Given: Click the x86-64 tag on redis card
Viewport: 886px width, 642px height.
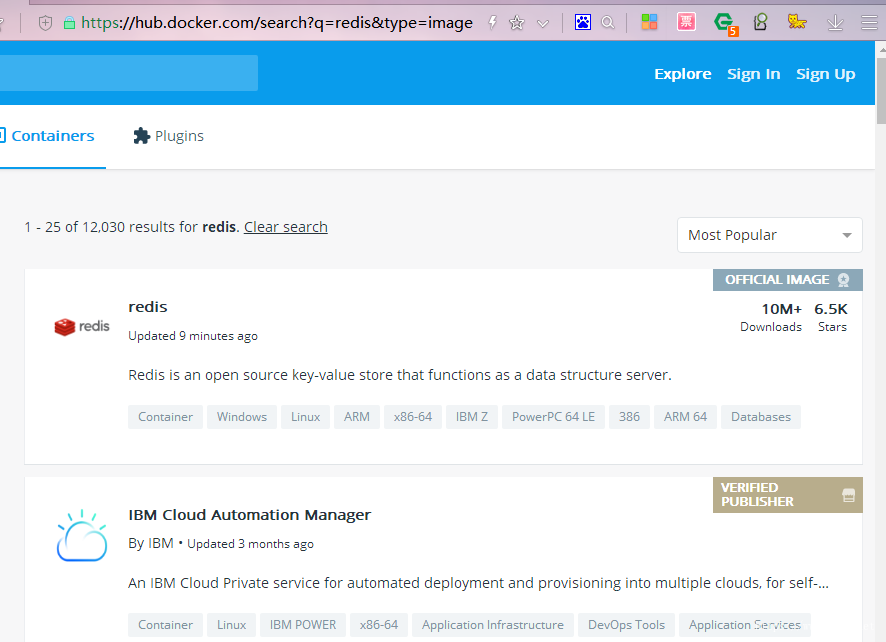Looking at the screenshot, I should (413, 417).
